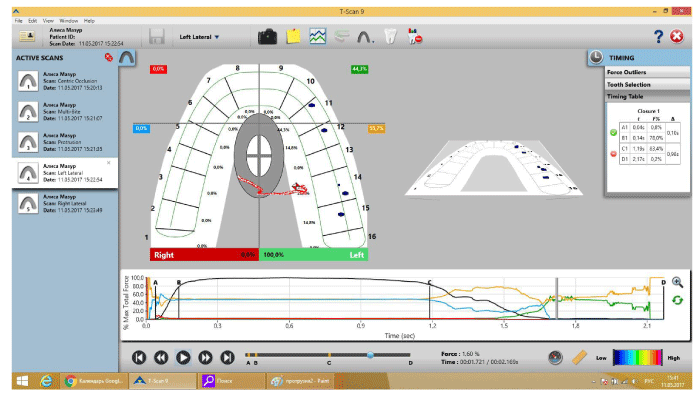The width and height of the screenshot is (700, 397).
Task: Click the graph zoom magnifier icon
Action: (677, 282)
